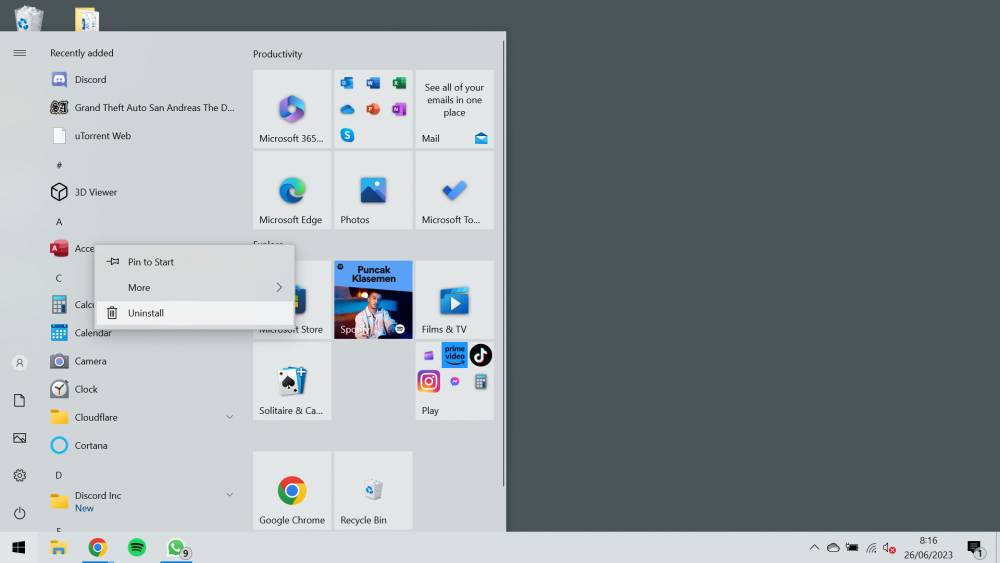The height and width of the screenshot is (563, 1000).
Task: Open the Mail tile
Action: (454, 109)
